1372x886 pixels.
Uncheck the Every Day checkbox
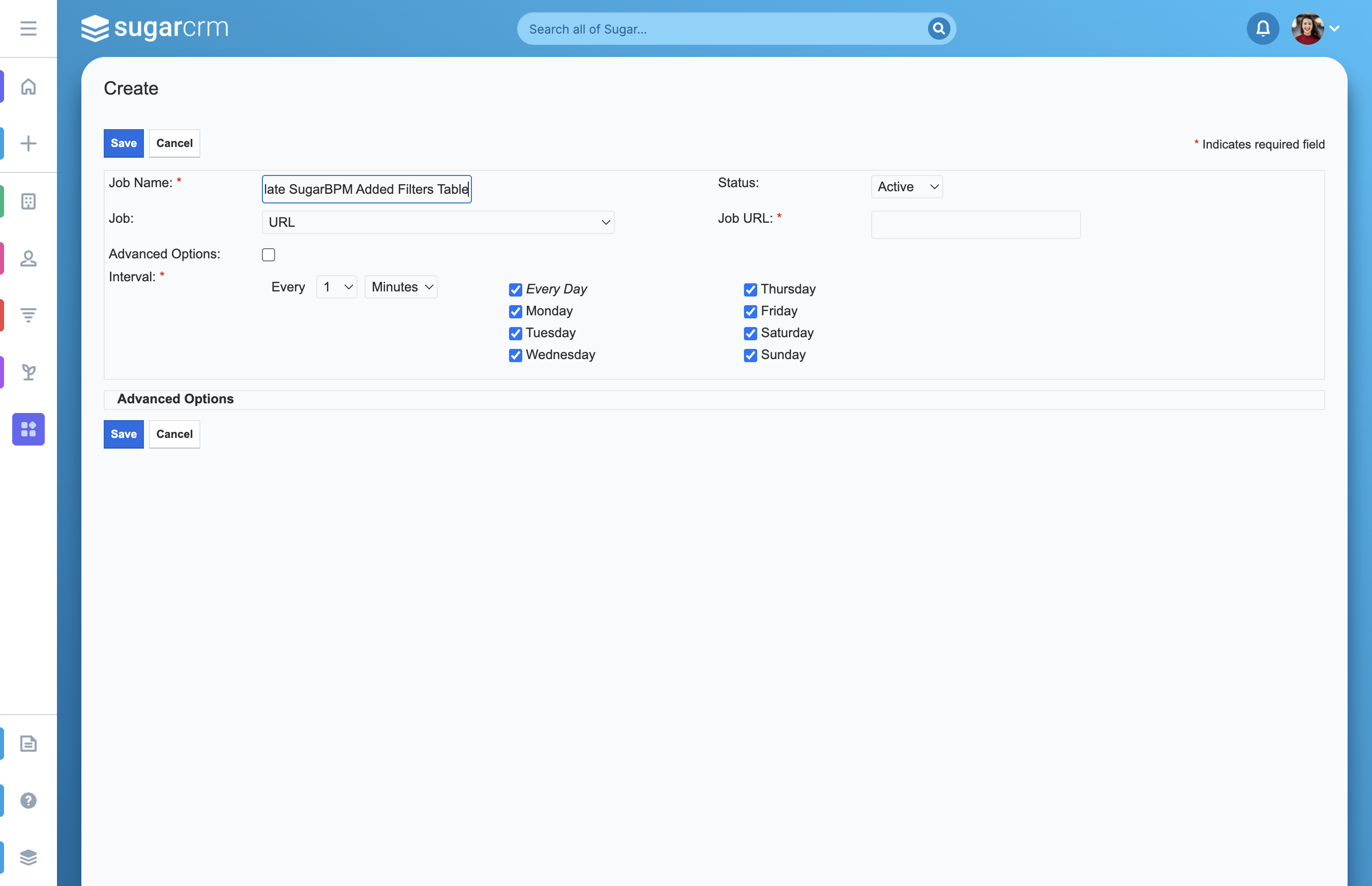point(516,289)
